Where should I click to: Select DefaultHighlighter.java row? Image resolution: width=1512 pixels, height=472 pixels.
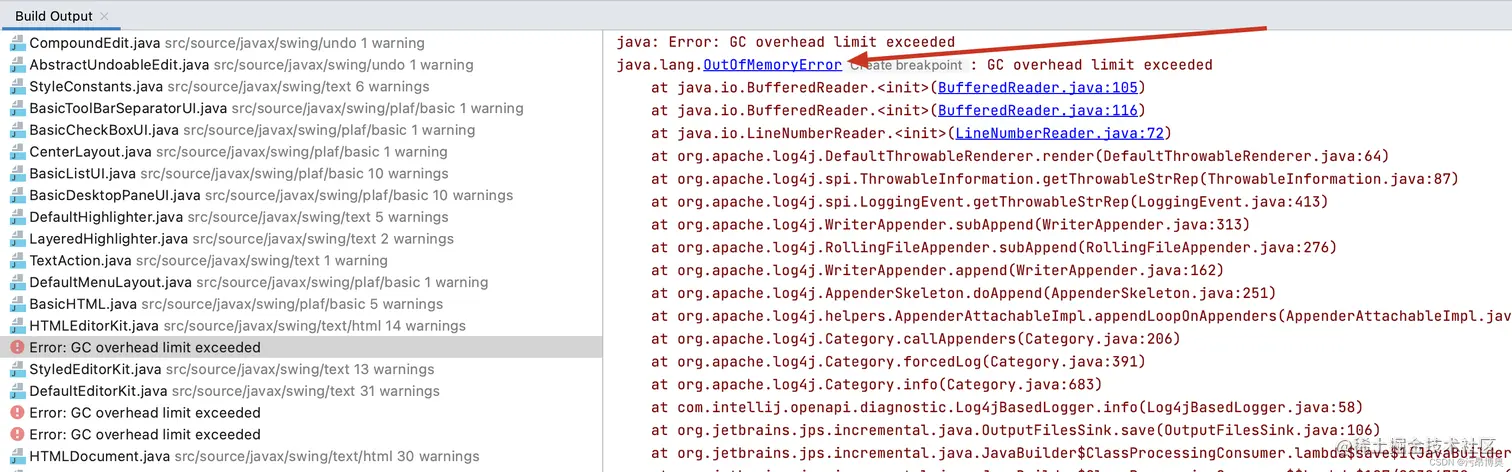pyautogui.click(x=302, y=217)
